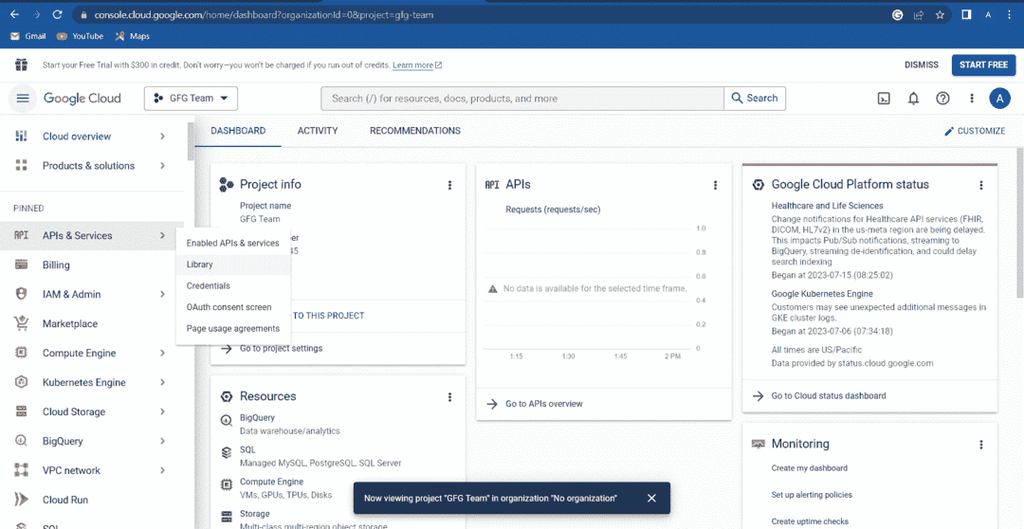Expand the Compute Engine submenu chevron
Image resolution: width=1024 pixels, height=529 pixels.
pos(162,353)
